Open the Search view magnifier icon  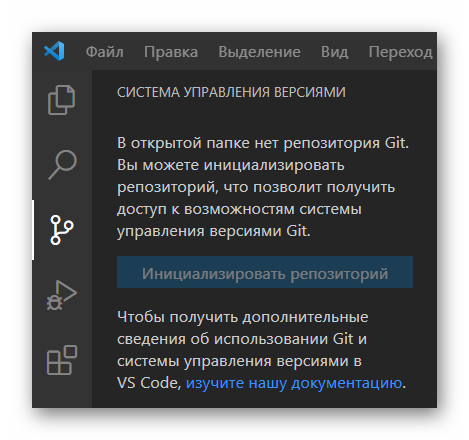click(63, 165)
